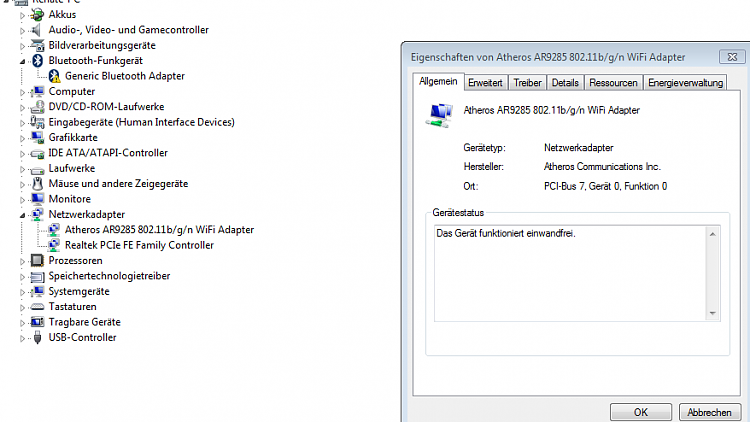Expand the USB-Controller node

click(x=22, y=338)
